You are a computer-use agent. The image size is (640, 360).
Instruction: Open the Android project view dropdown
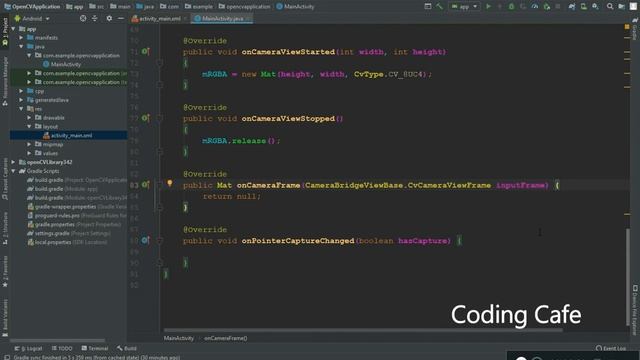point(32,18)
